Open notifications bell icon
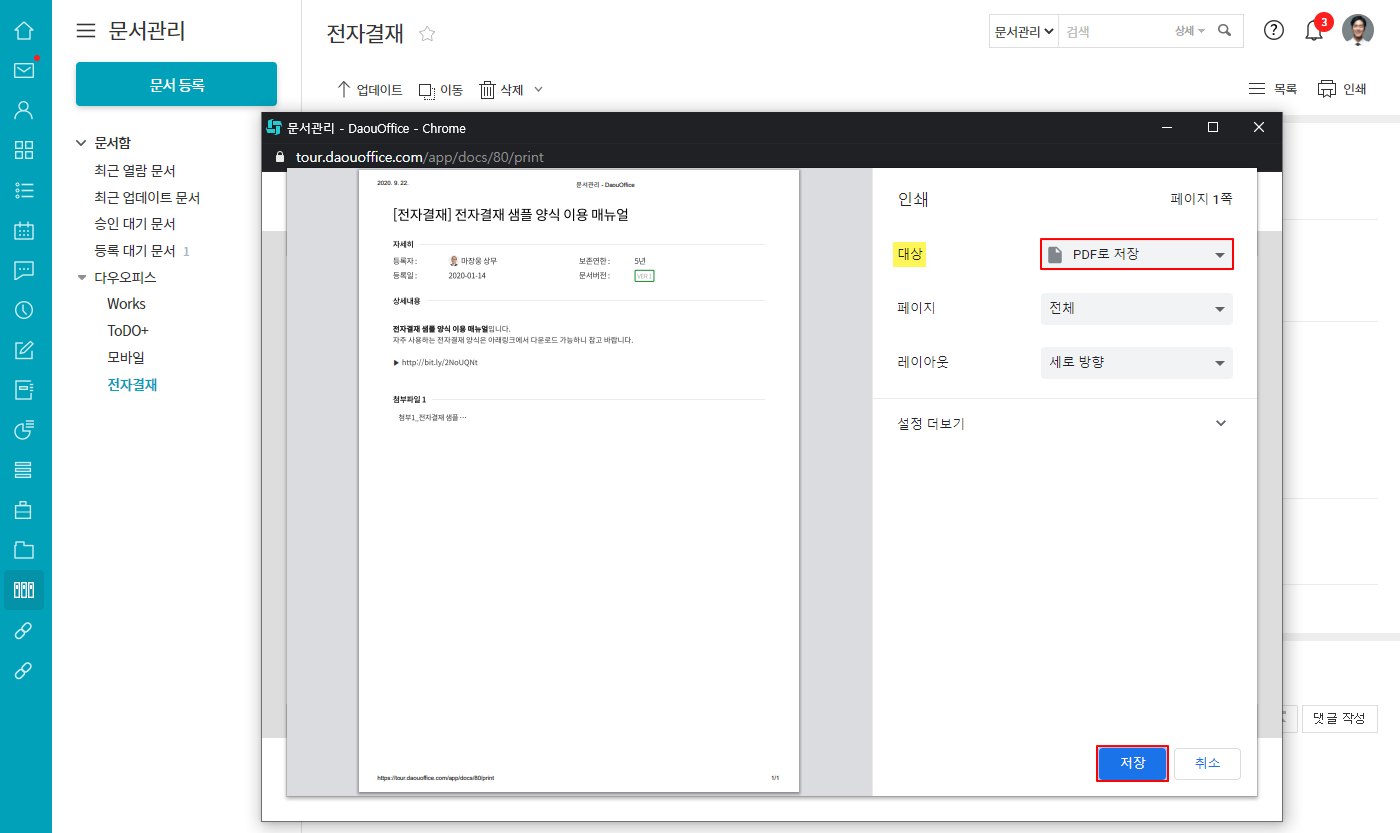The height and width of the screenshot is (833, 1400). (1314, 31)
